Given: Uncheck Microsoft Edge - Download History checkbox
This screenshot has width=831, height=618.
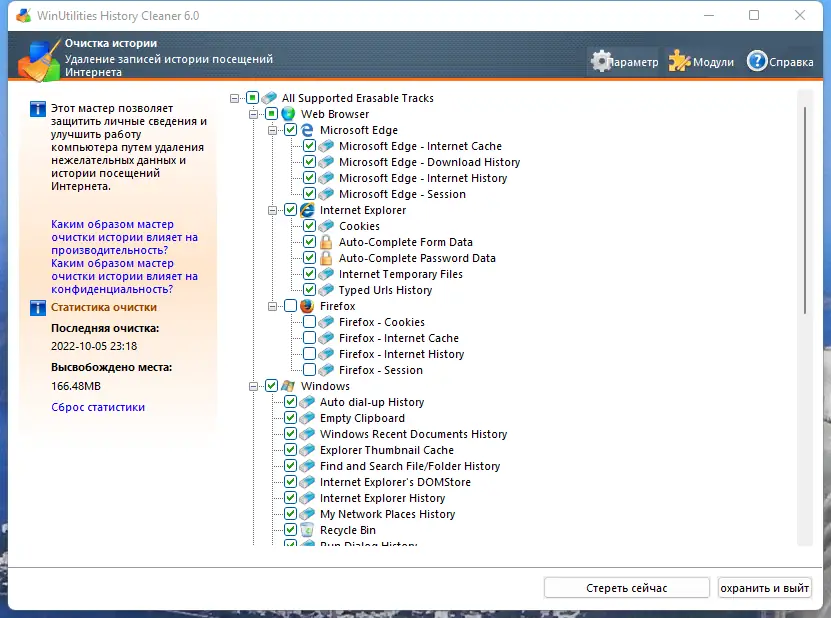Looking at the screenshot, I should [x=310, y=162].
